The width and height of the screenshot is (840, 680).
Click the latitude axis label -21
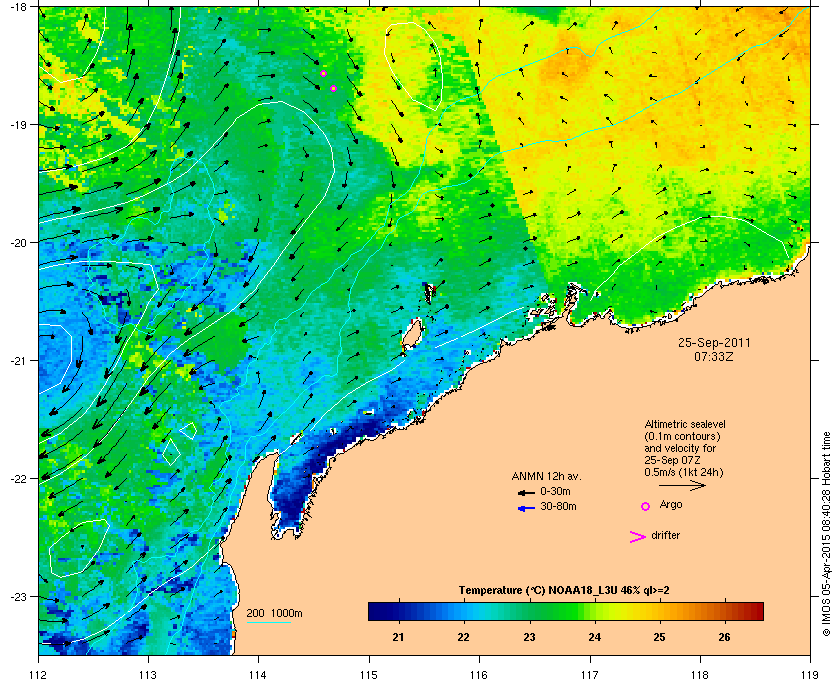18,361
